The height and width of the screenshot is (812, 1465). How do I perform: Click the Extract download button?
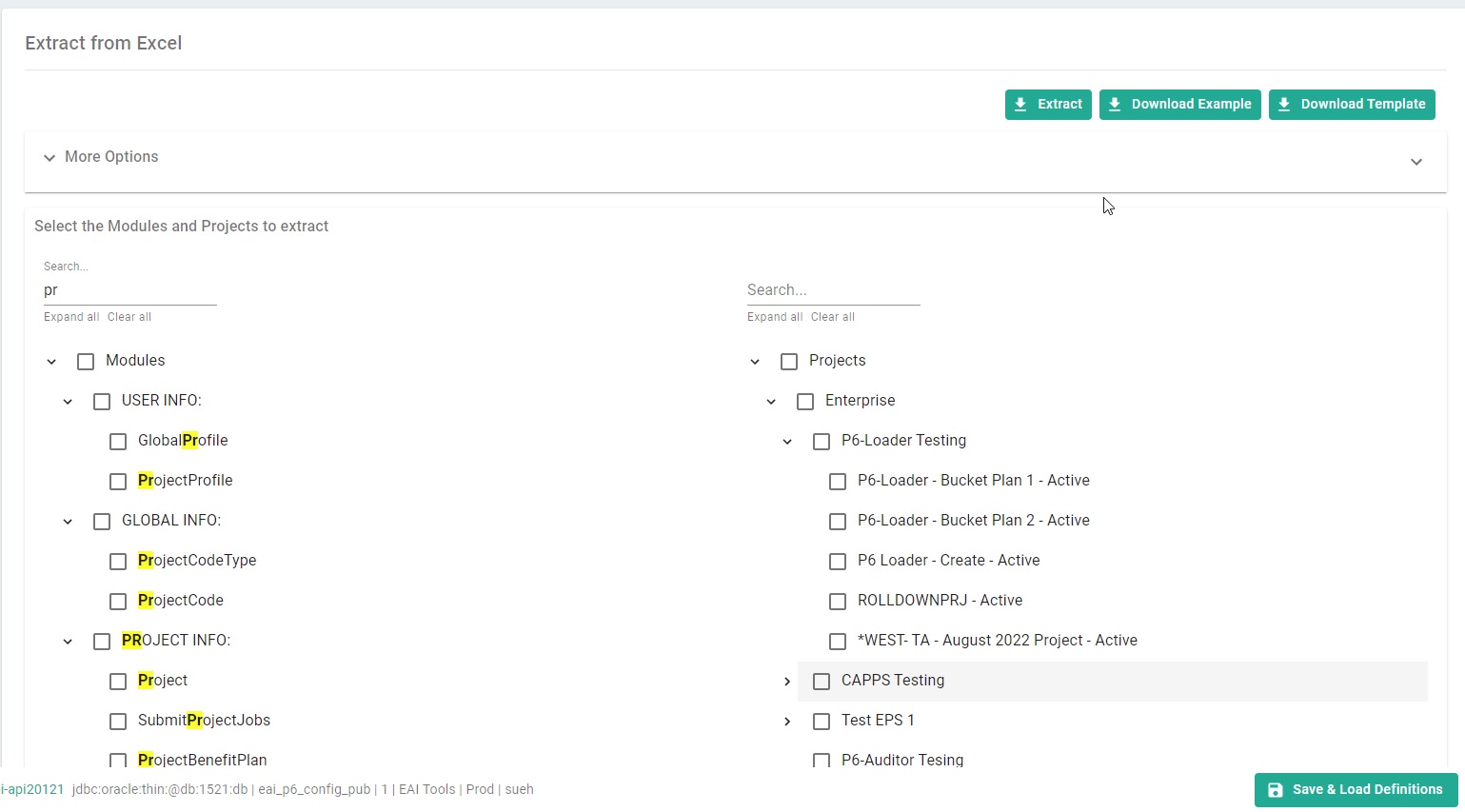pyautogui.click(x=1047, y=105)
